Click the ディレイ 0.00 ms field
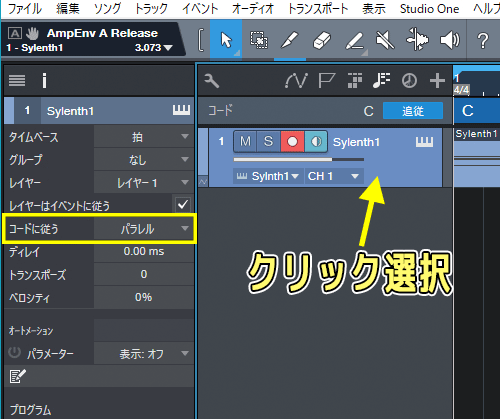500x419 pixels. [x=144, y=251]
